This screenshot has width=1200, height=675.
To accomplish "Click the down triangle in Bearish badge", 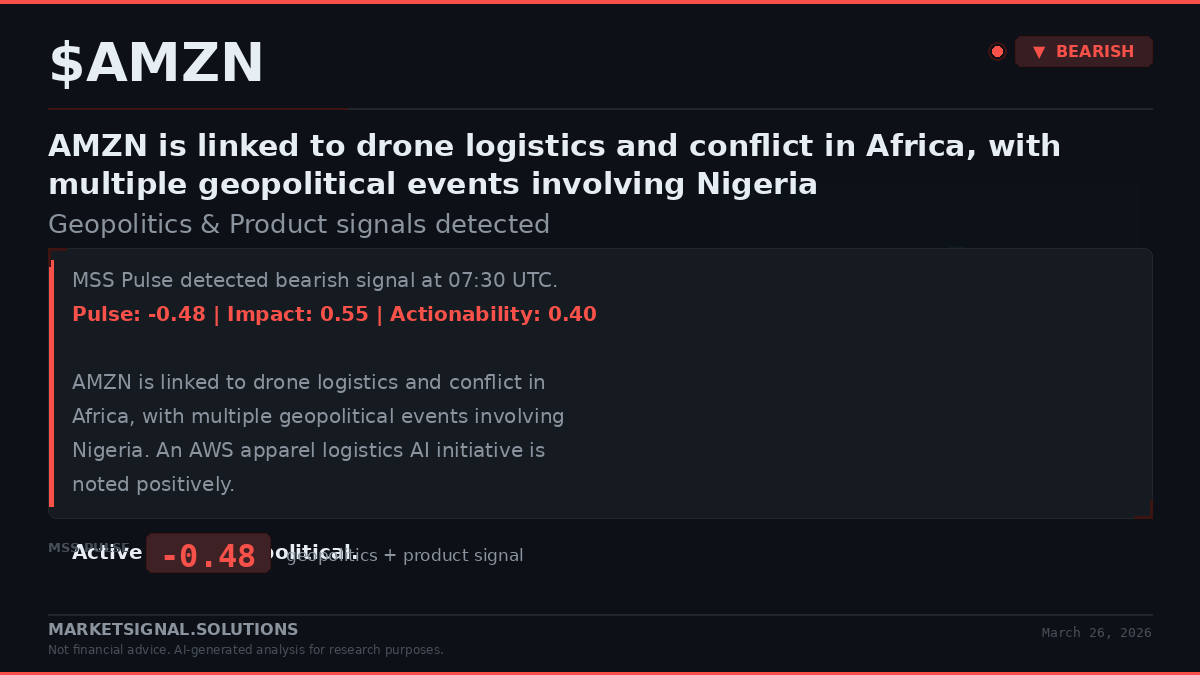I will tap(1039, 52).
